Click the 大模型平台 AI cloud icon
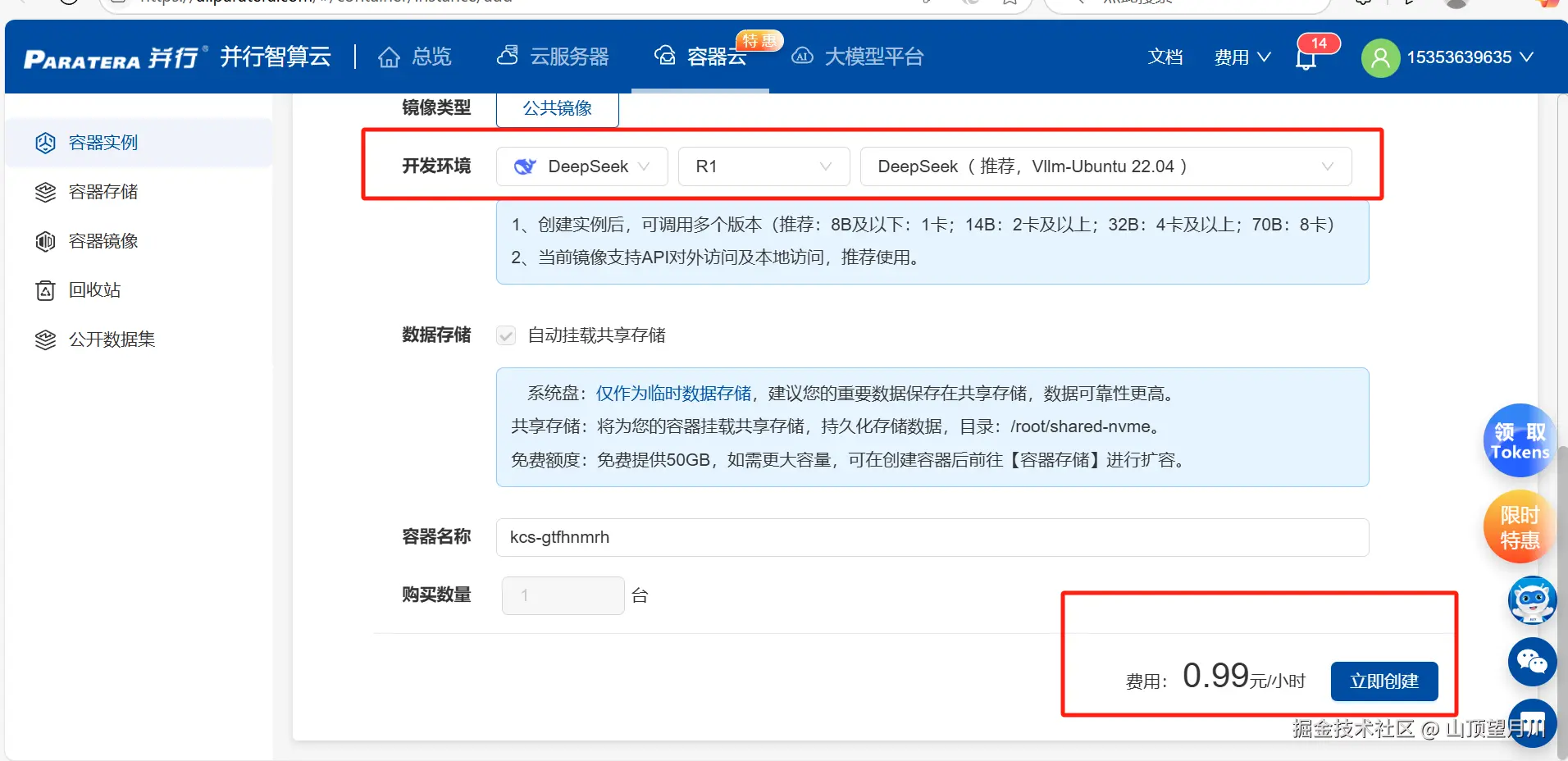 (803, 56)
